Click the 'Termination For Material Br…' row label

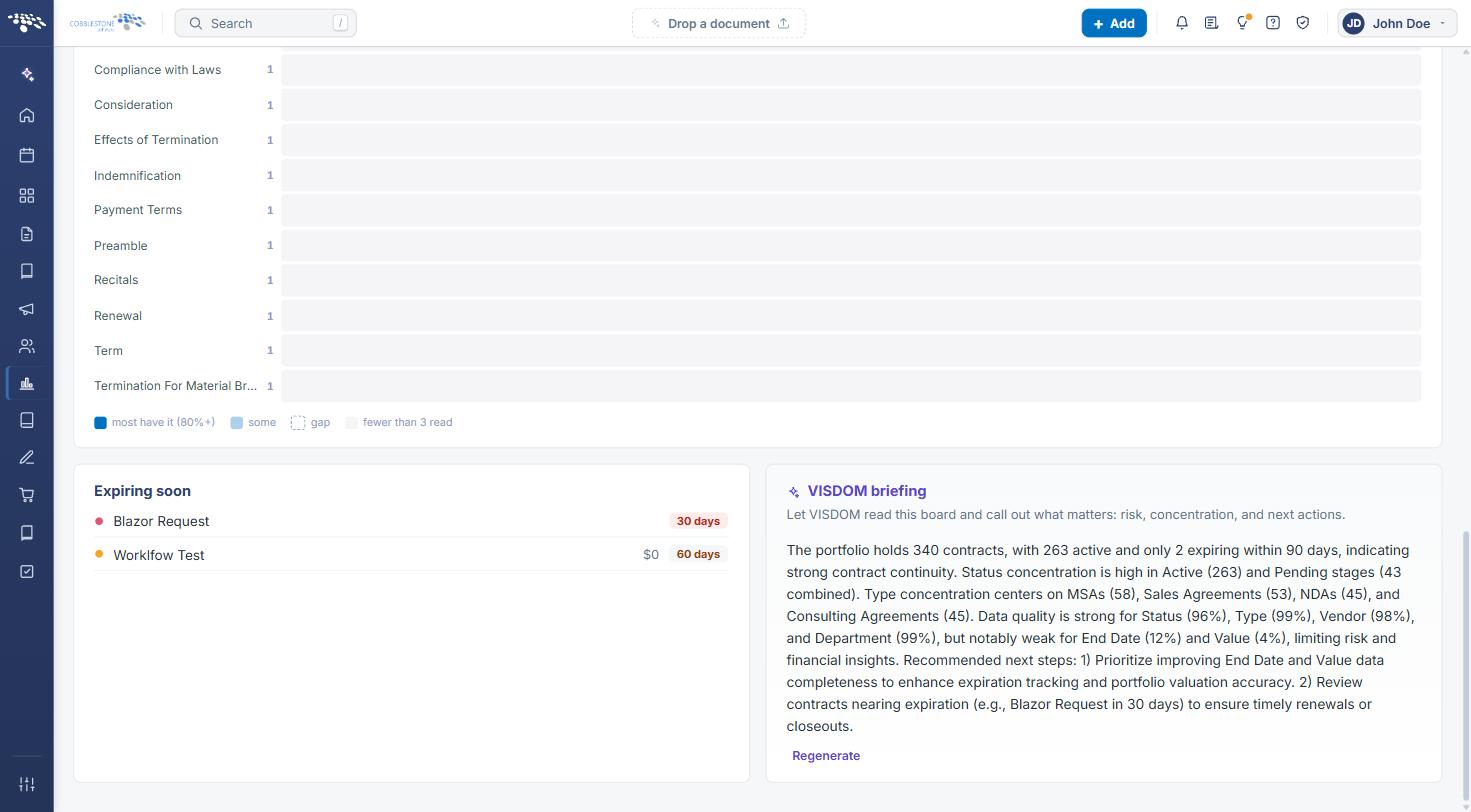click(x=175, y=386)
